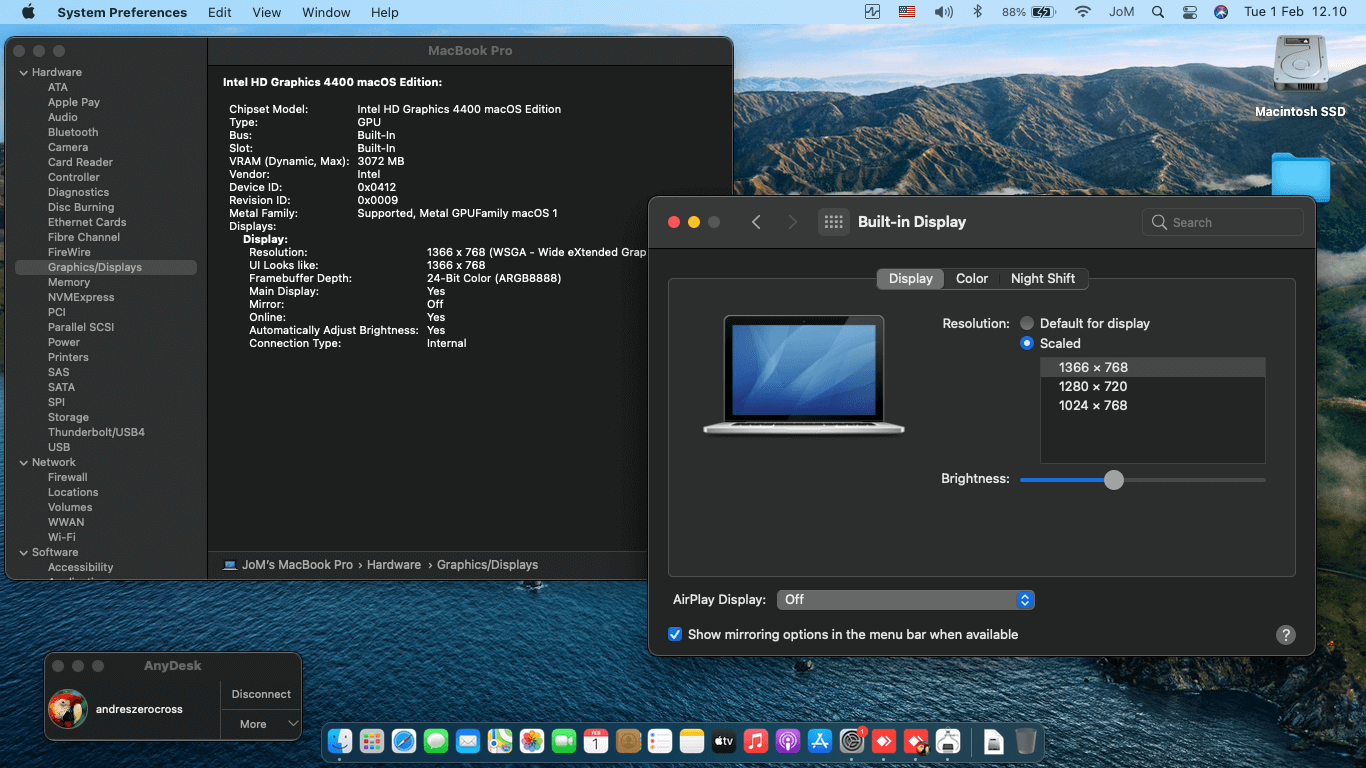Open the Window menu in the menu bar
Viewport: 1366px width, 768px height.
pyautogui.click(x=326, y=12)
